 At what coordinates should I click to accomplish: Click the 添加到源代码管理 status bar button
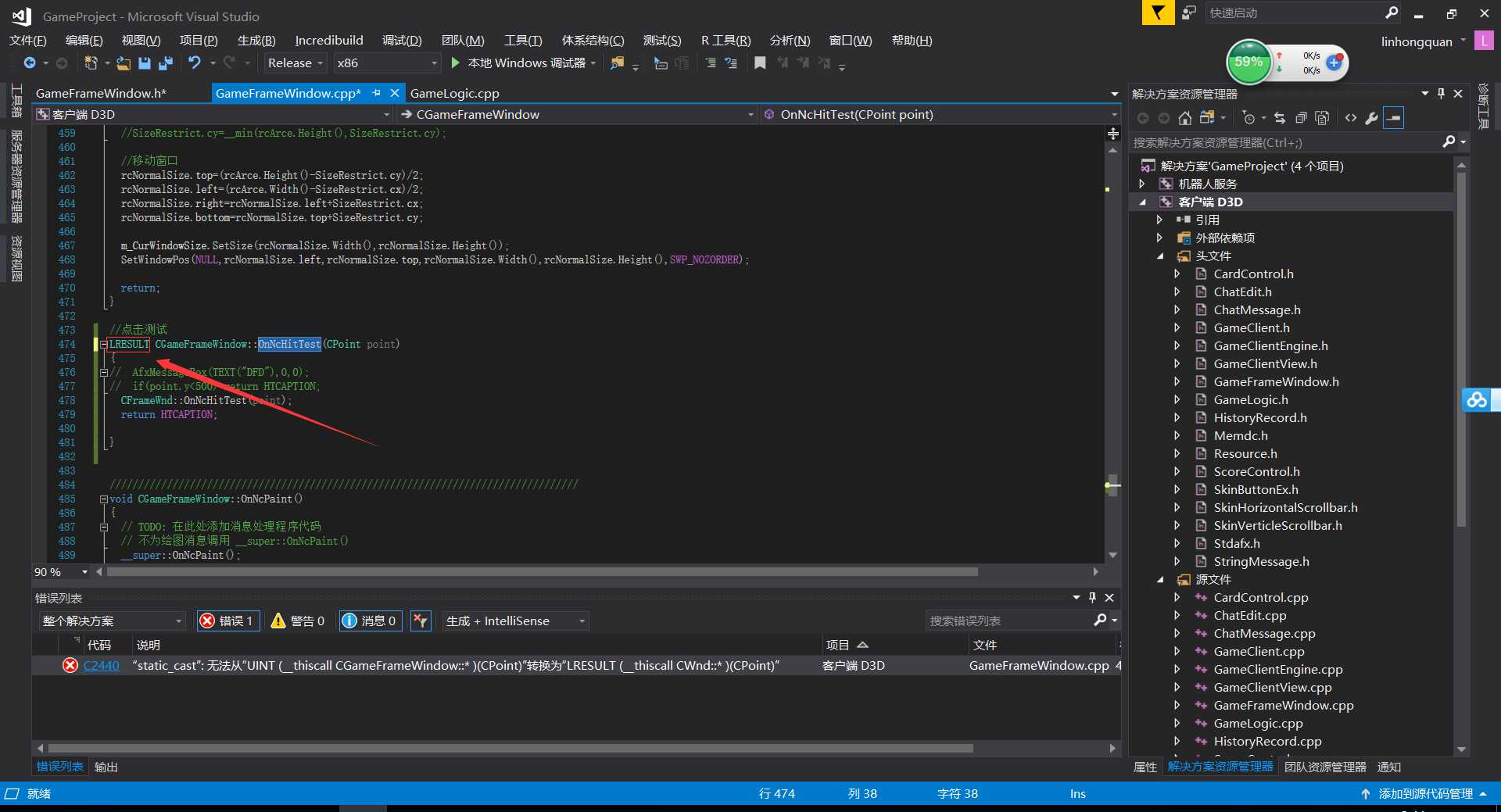(x=1424, y=793)
